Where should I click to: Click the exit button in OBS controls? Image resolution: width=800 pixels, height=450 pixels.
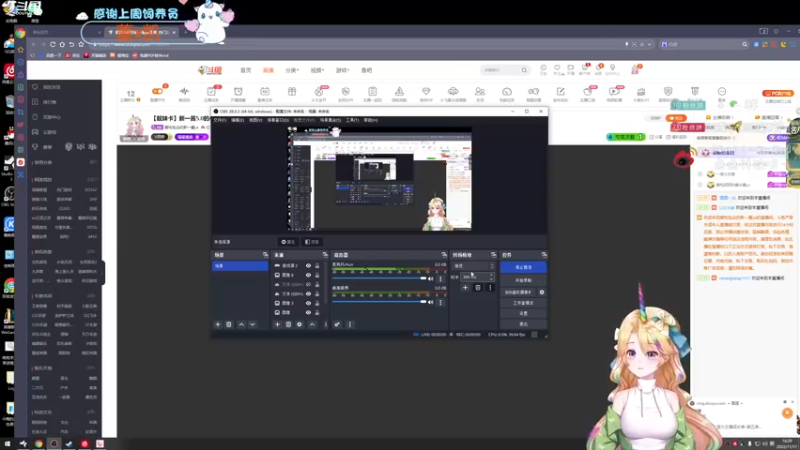click(x=523, y=324)
